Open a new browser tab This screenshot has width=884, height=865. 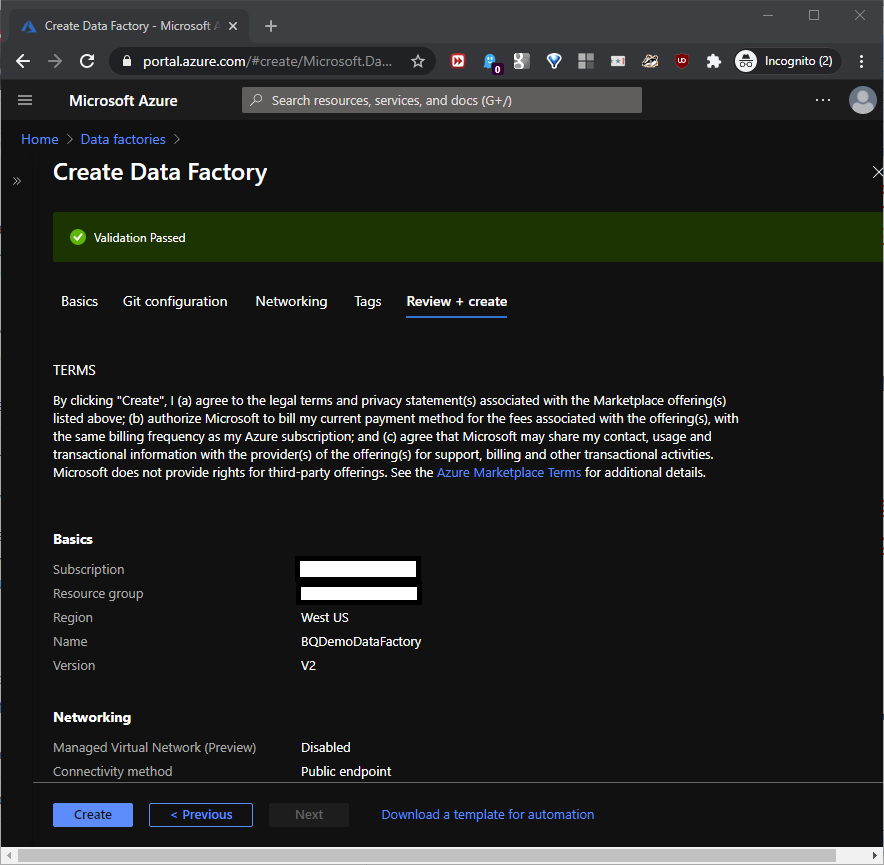point(271,26)
